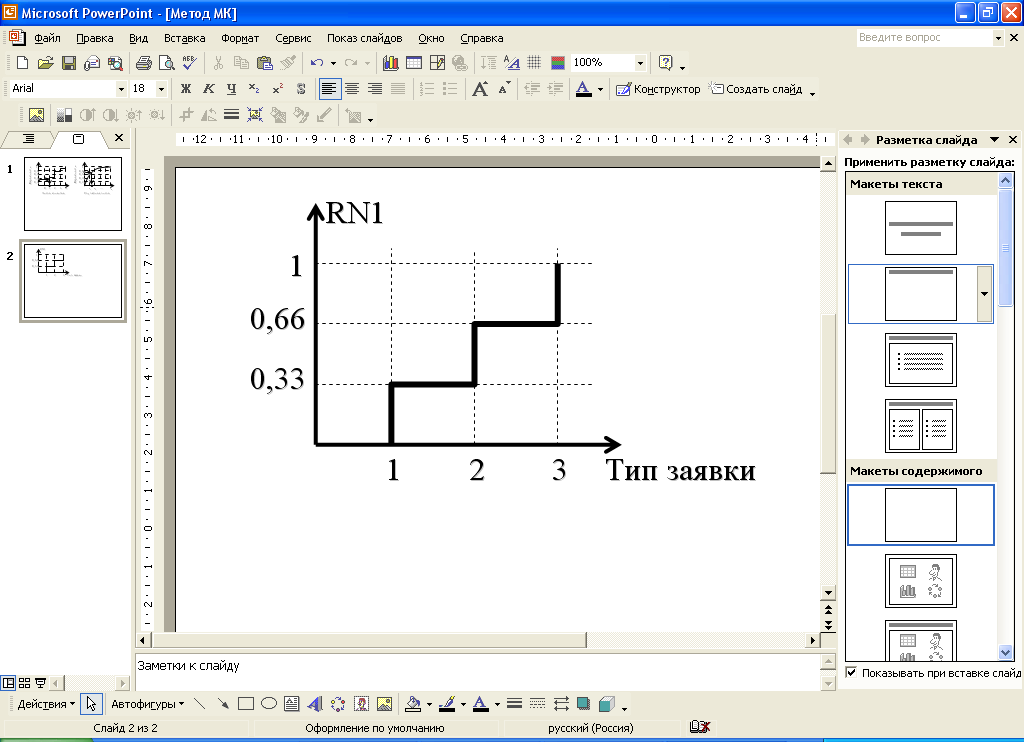Toggle left text alignment

329,89
